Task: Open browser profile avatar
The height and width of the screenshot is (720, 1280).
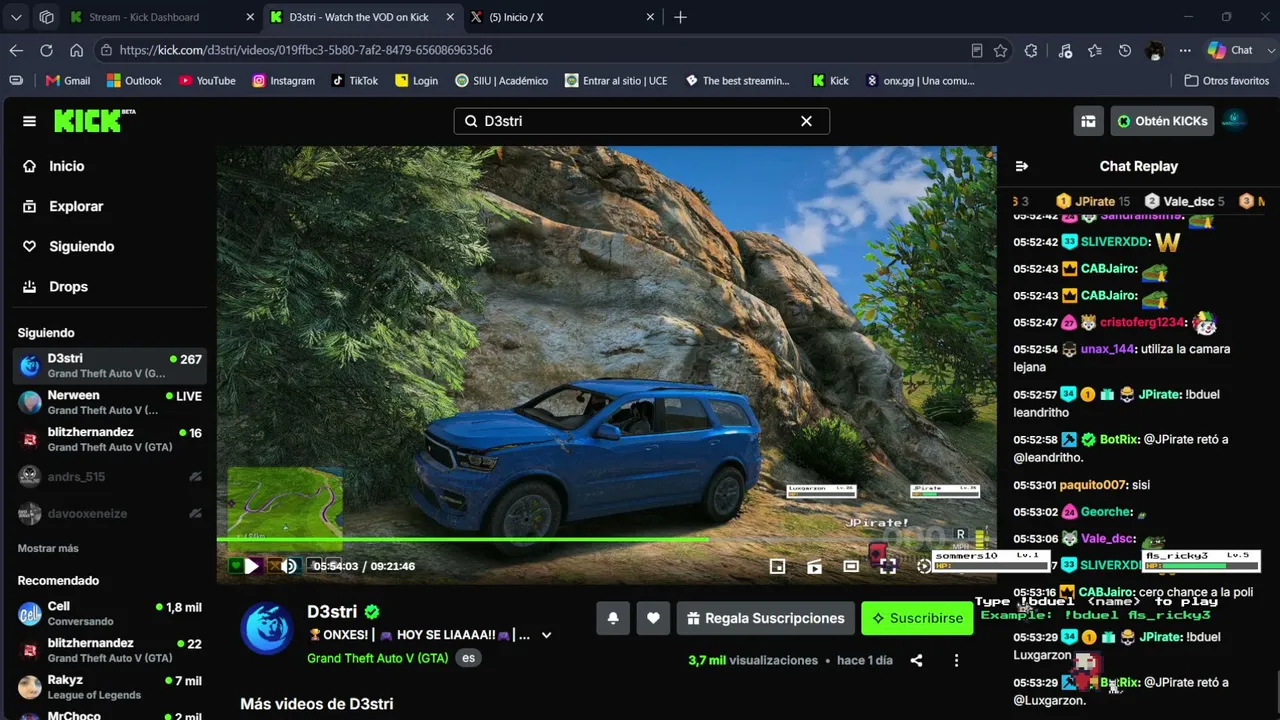Action: tap(1155, 50)
